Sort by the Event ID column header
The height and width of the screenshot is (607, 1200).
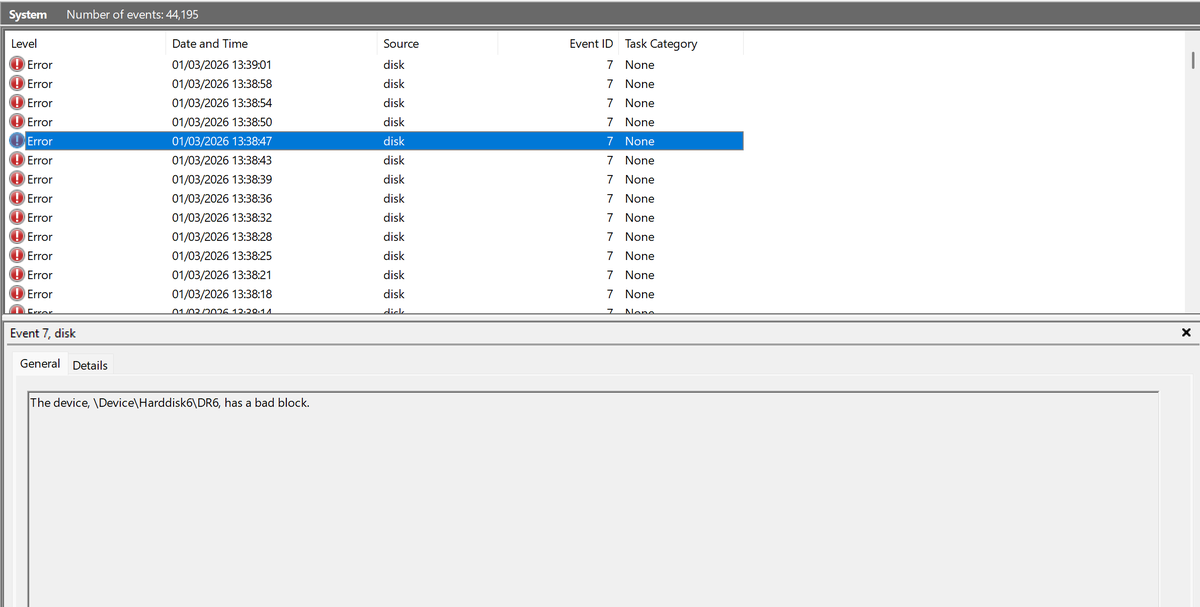click(x=557, y=44)
